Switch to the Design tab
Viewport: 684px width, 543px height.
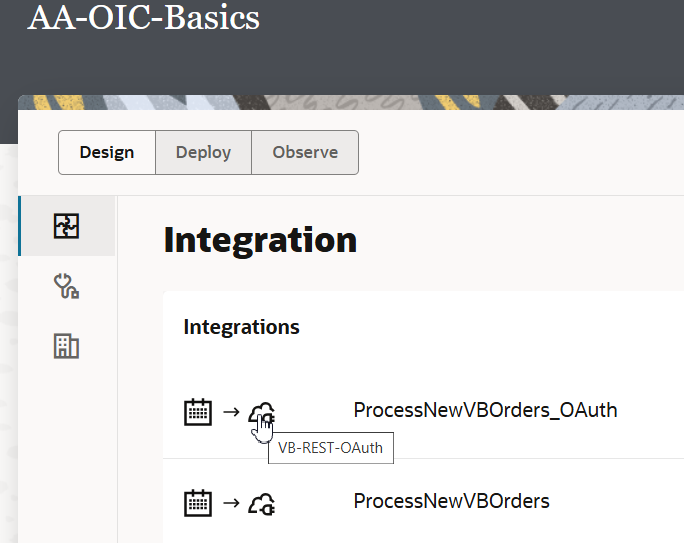coord(107,152)
